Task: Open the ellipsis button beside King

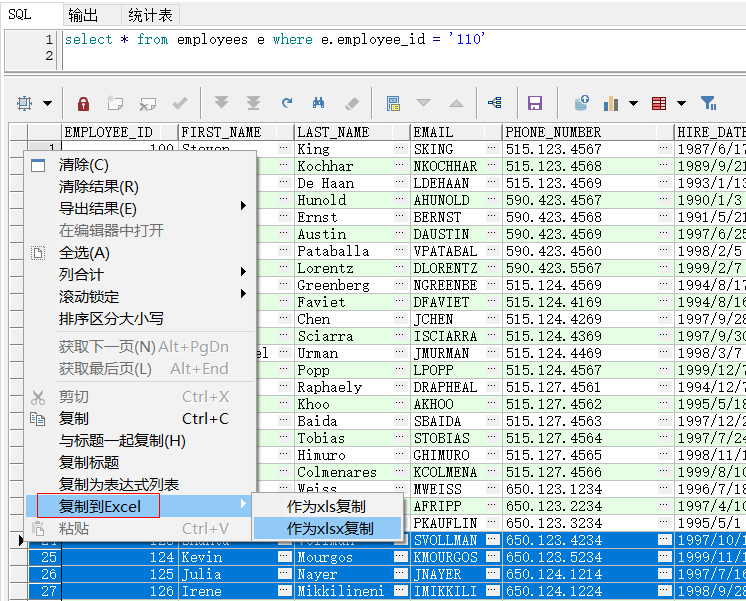Action: [x=400, y=148]
